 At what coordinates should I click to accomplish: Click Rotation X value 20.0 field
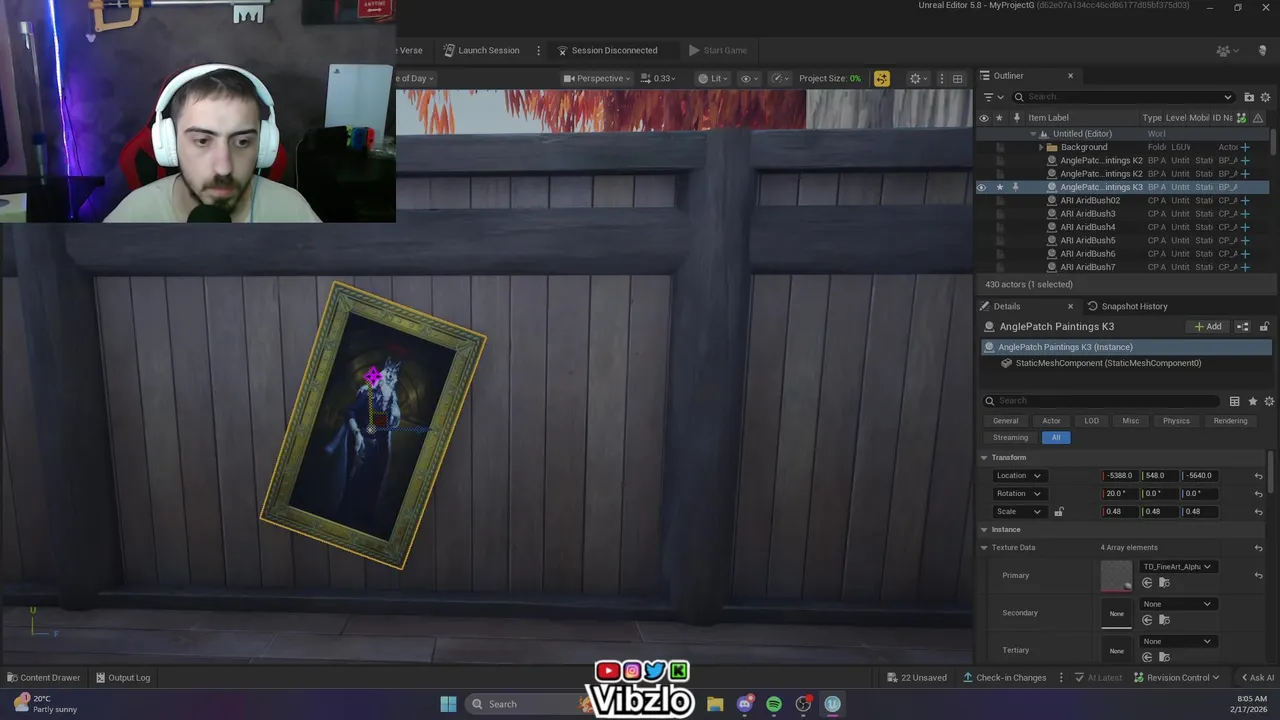coord(1121,494)
